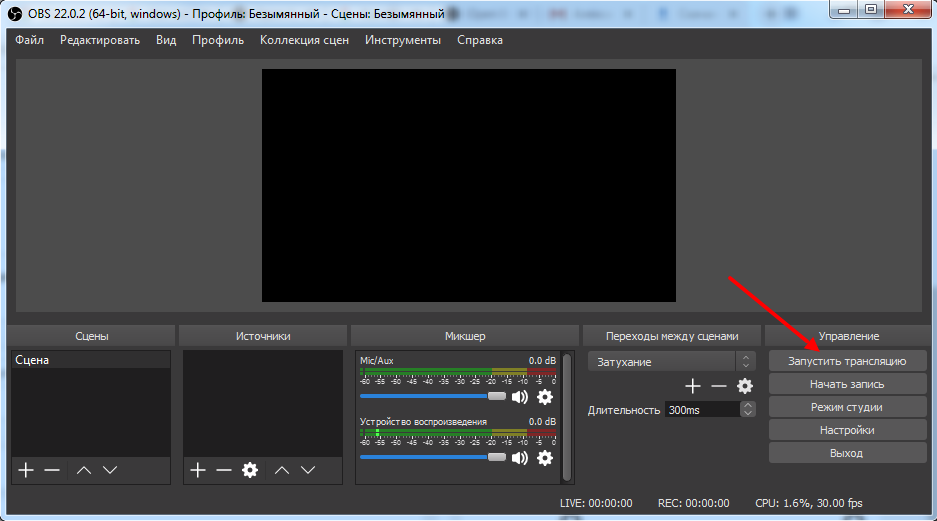Open the Коллекция сцен menu
The width and height of the screenshot is (937, 521).
[x=304, y=40]
